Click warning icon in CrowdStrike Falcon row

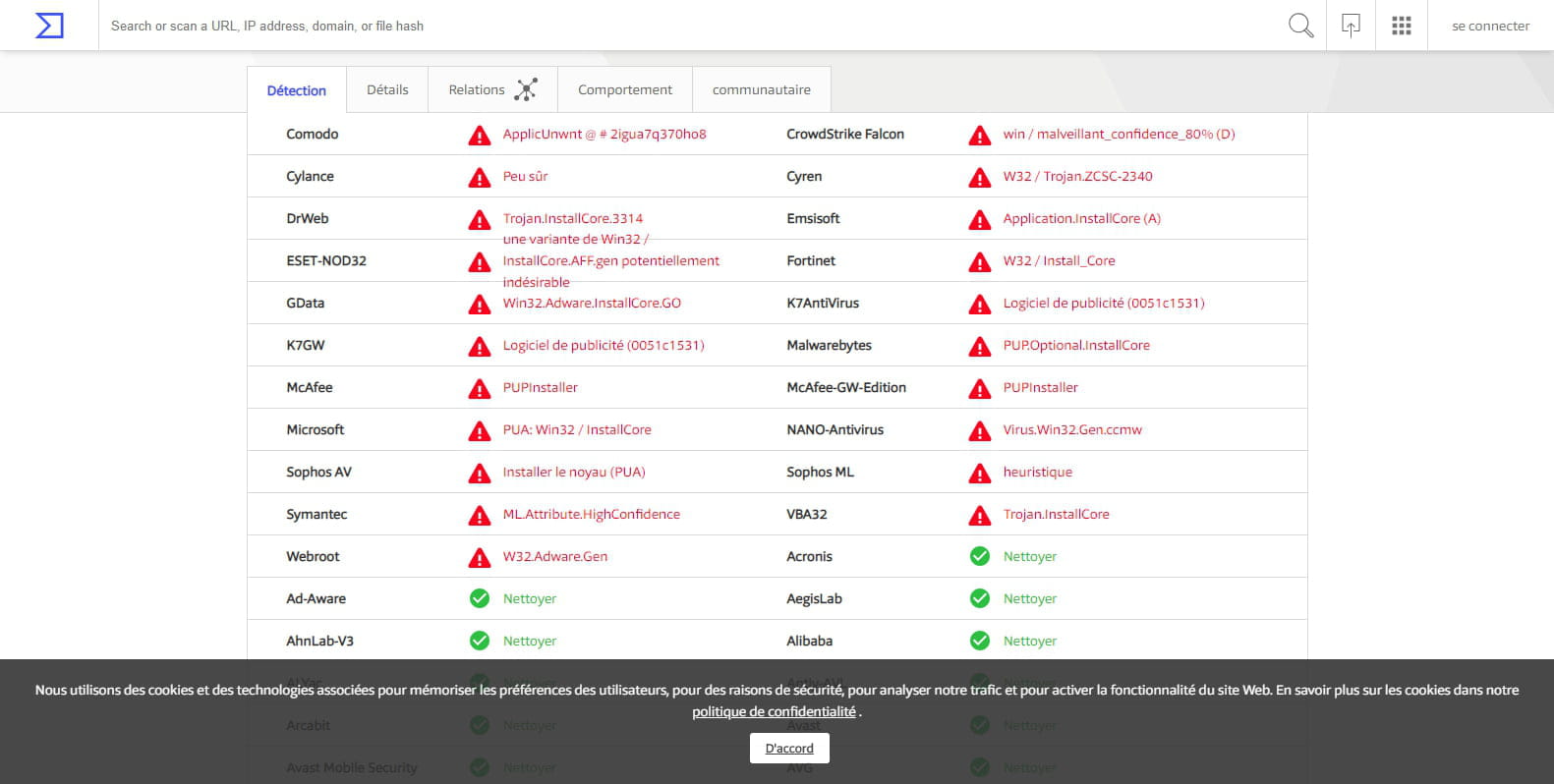coord(980,136)
